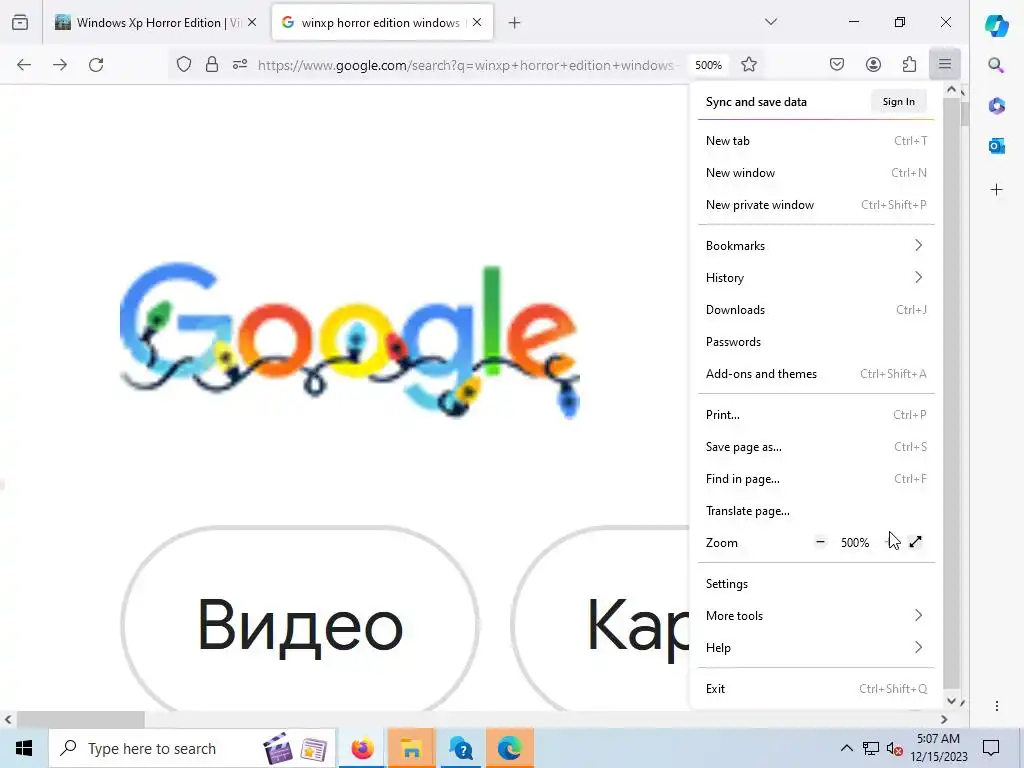The height and width of the screenshot is (768, 1024).
Task: Click the URL address bar field
Action: click(x=465, y=65)
